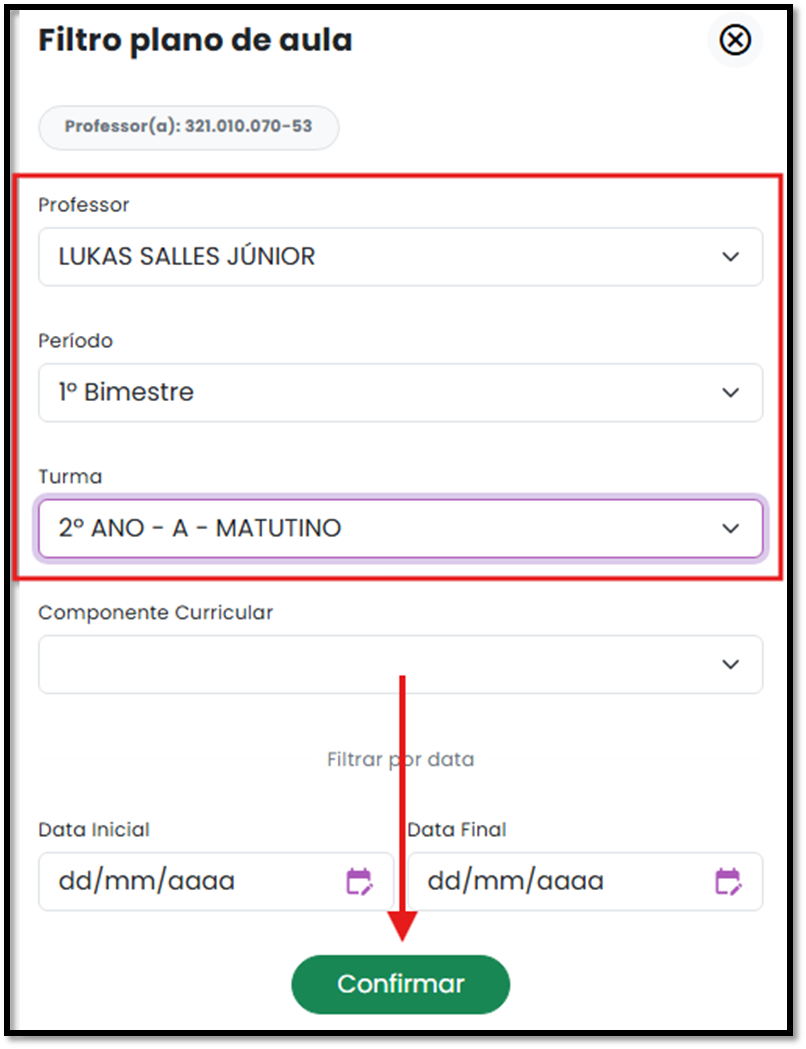This screenshot has width=806, height=1049.
Task: Click the Componente Curricular chevron arrow
Action: pos(731,665)
